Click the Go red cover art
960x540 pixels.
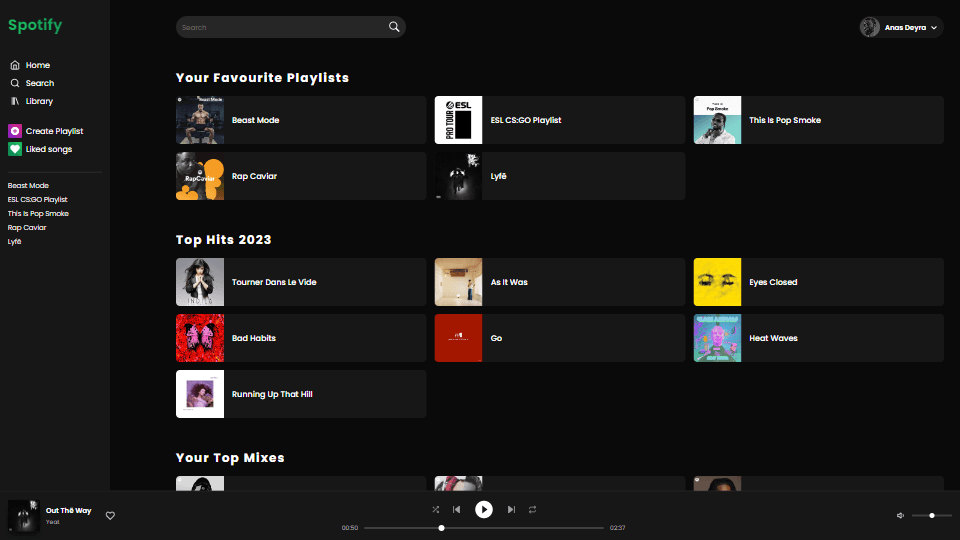pos(459,338)
